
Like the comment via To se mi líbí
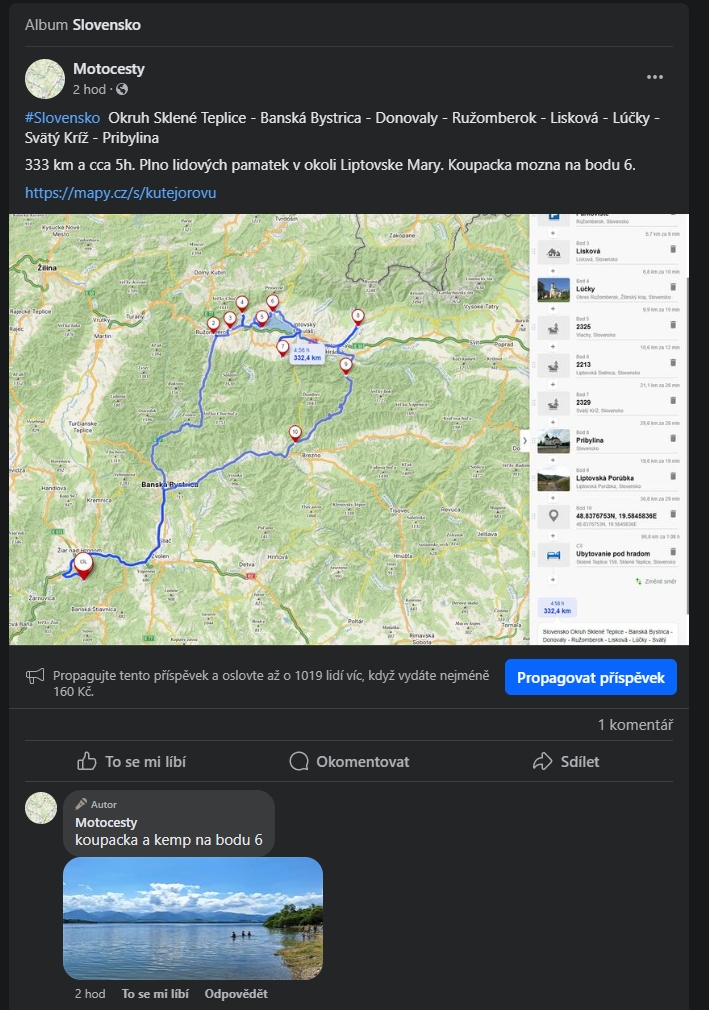(x=155, y=993)
